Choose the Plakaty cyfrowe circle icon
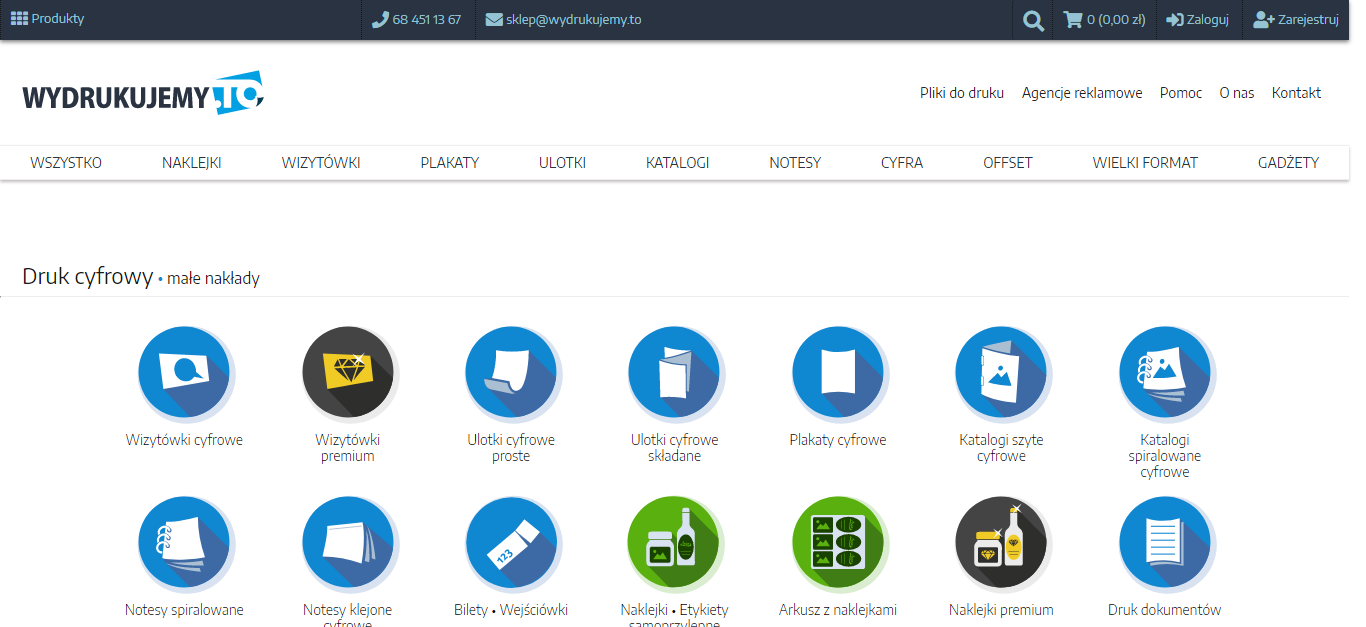 [838, 372]
